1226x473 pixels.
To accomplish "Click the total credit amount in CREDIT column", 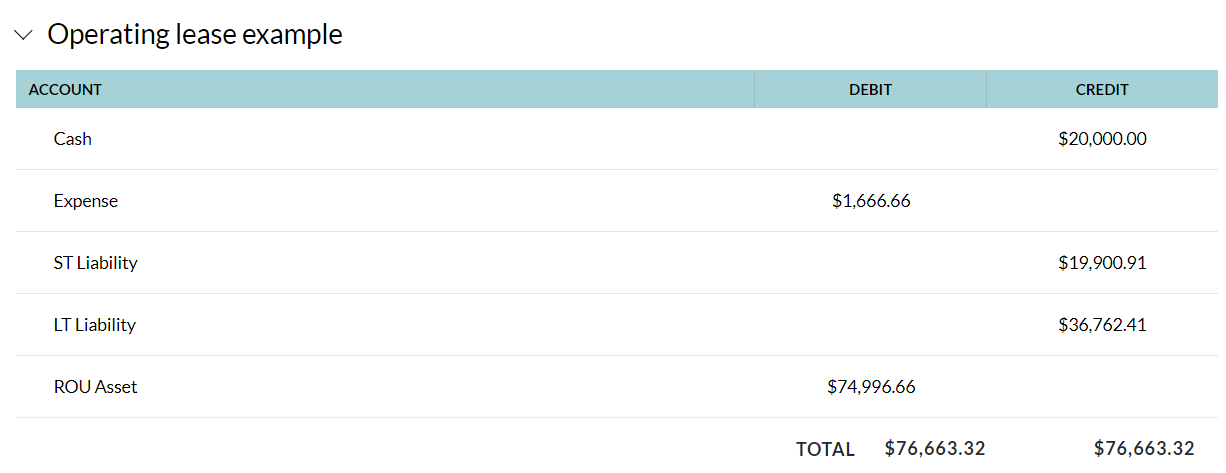I will [1144, 448].
